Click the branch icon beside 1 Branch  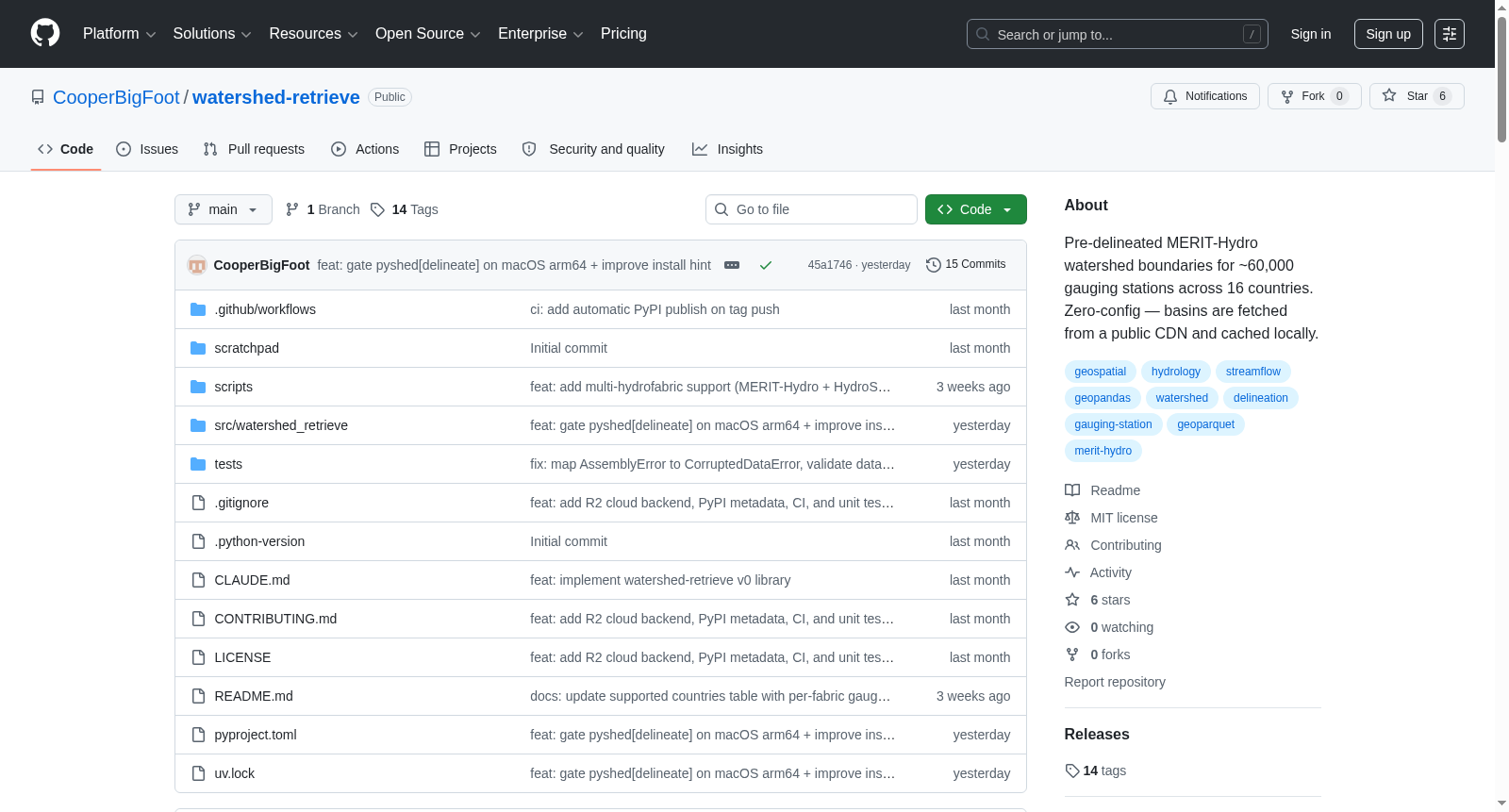click(292, 209)
